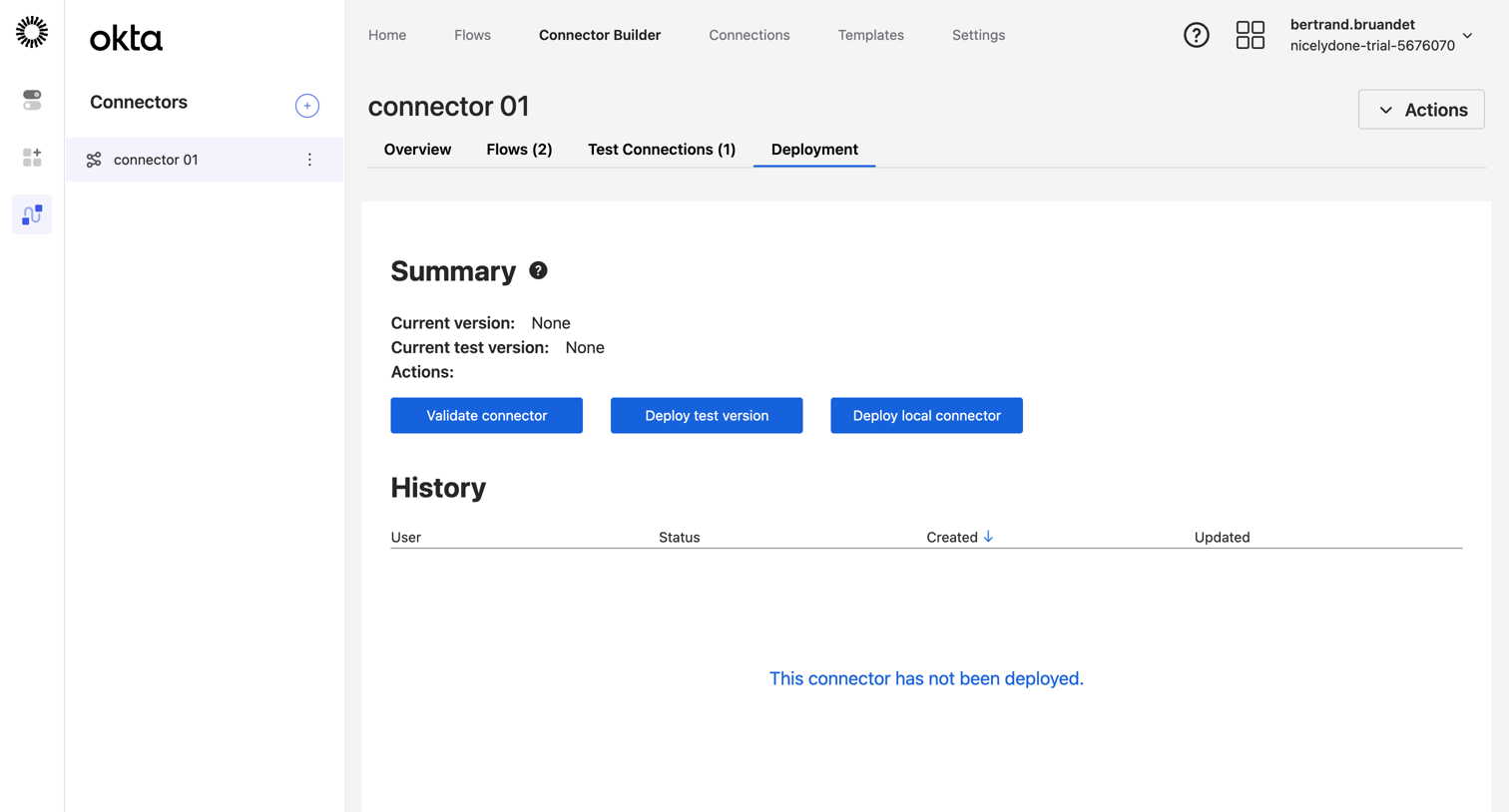Click the Connectors panel heading
The image size is (1509, 812).
tap(139, 102)
